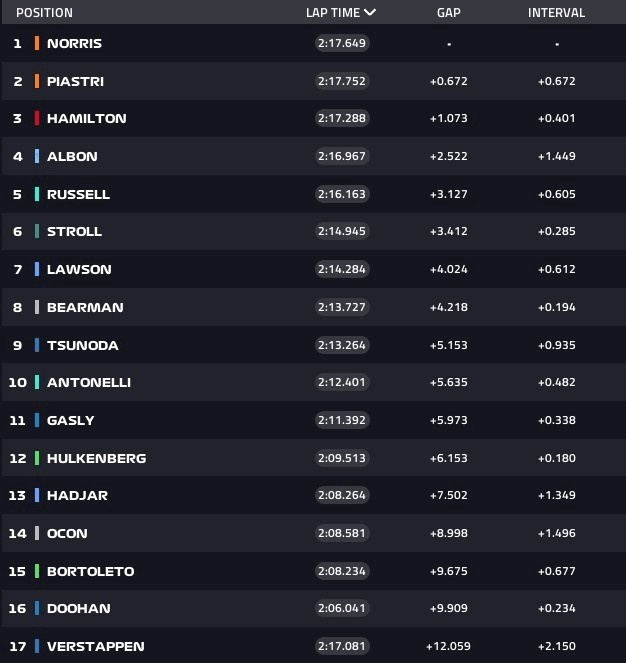The image size is (626, 663).
Task: Select Verstappen's name in position 17
Action: (96, 646)
